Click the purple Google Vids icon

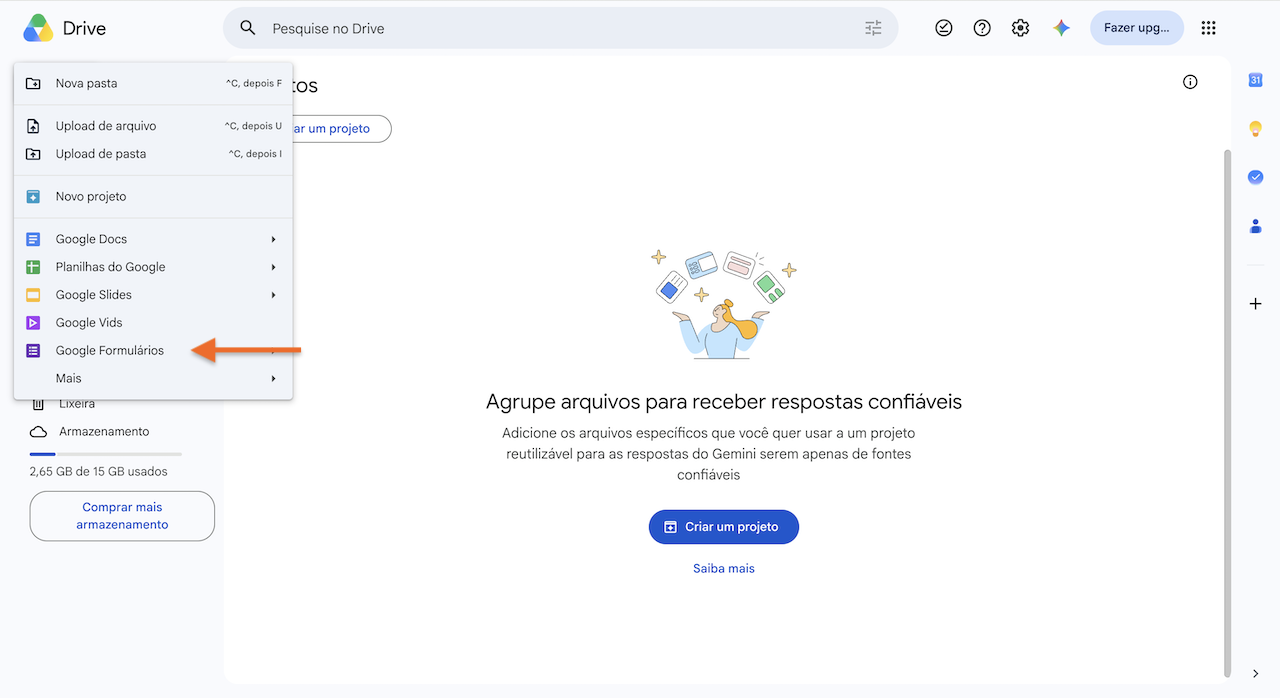click(x=33, y=323)
